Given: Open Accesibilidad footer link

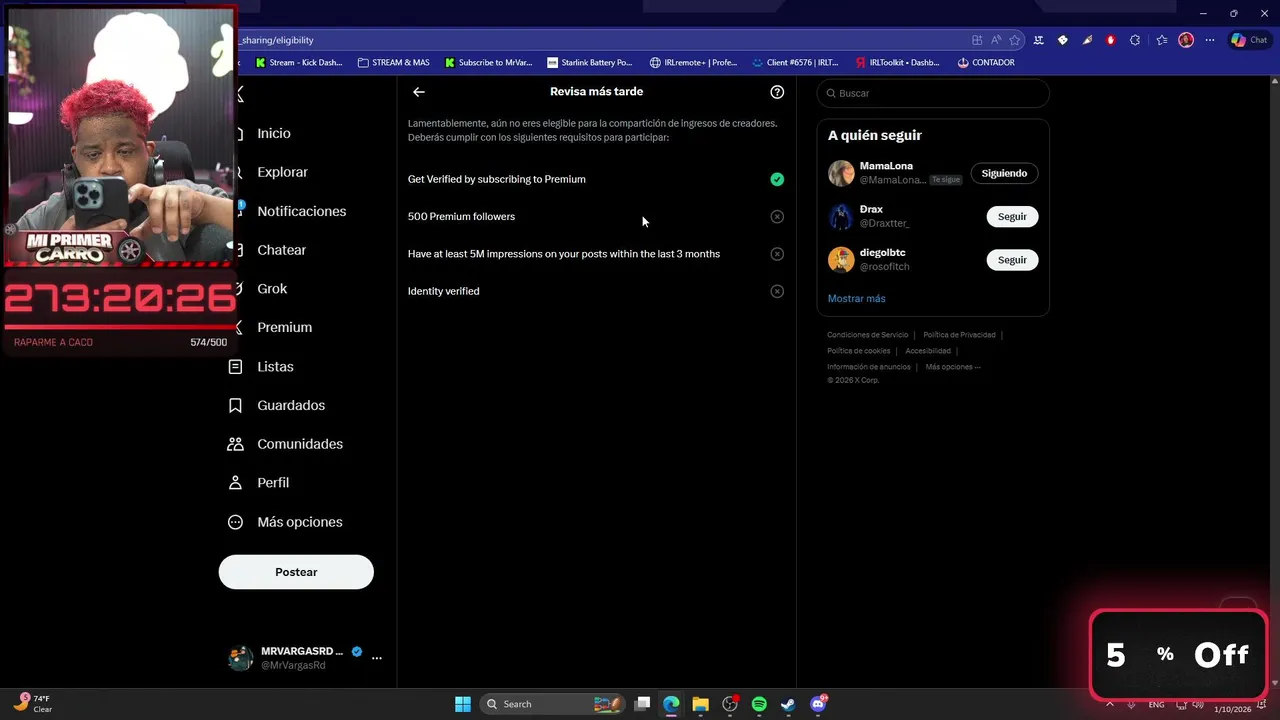Looking at the screenshot, I should click(928, 351).
